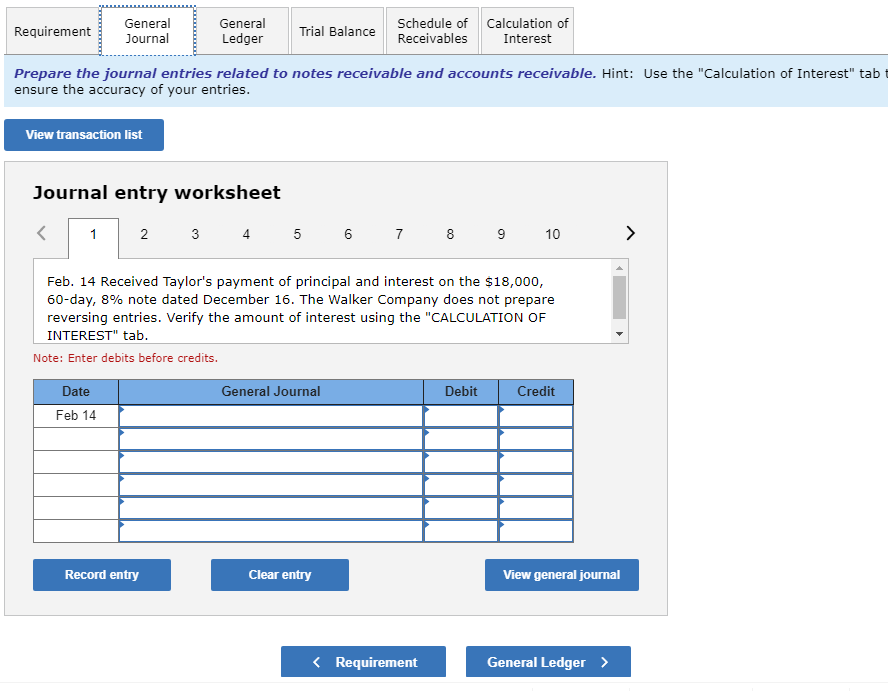Go to next journal entry with right chevron
Image resolution: width=888 pixels, height=691 pixels.
click(x=630, y=233)
